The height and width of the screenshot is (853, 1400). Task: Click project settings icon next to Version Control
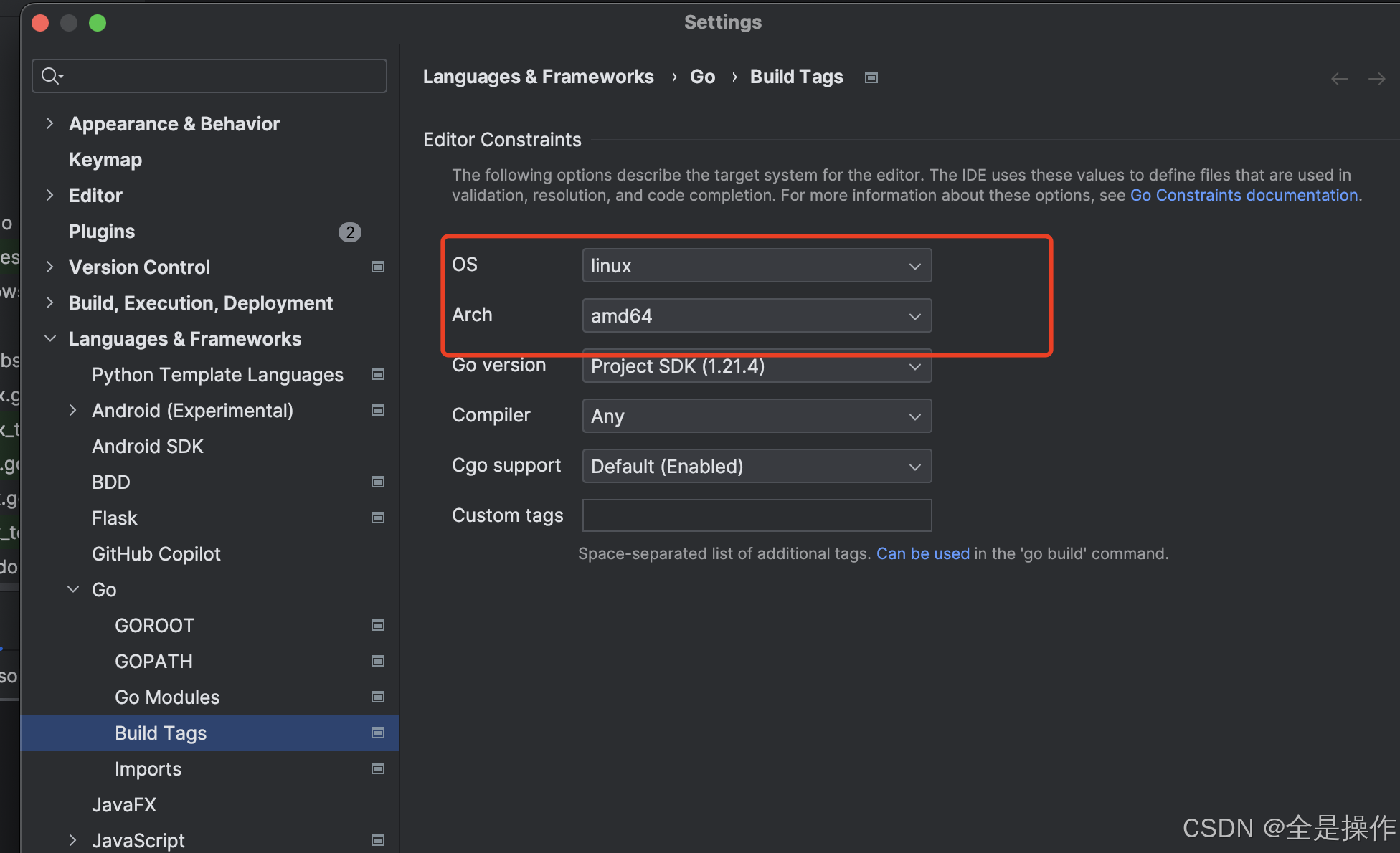click(378, 267)
